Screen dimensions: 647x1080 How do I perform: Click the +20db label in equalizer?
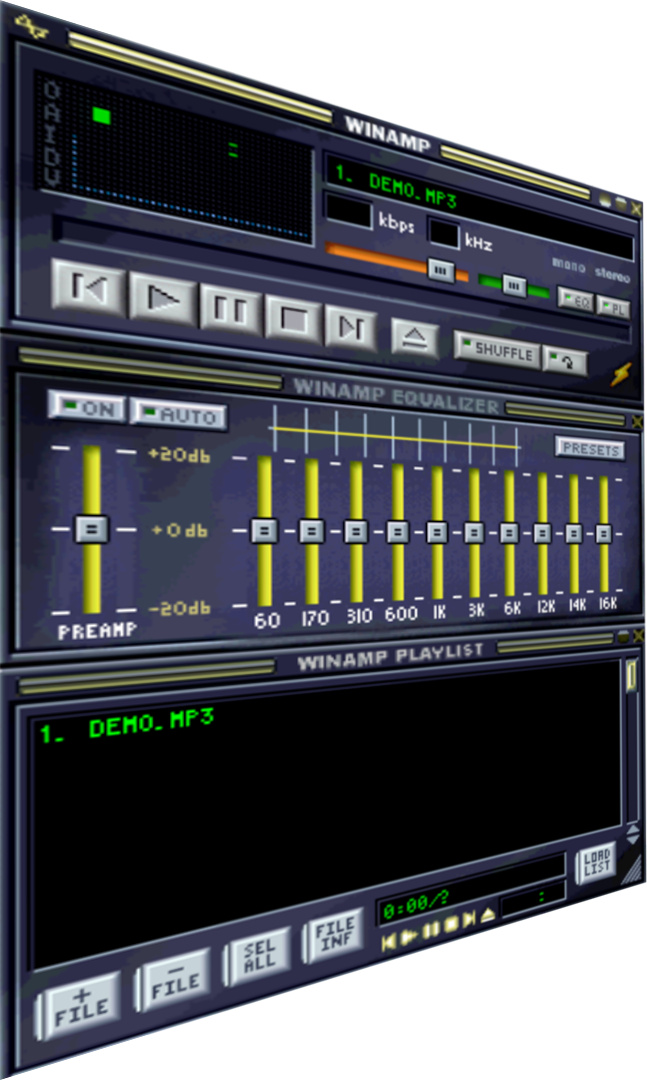pyautogui.click(x=179, y=454)
